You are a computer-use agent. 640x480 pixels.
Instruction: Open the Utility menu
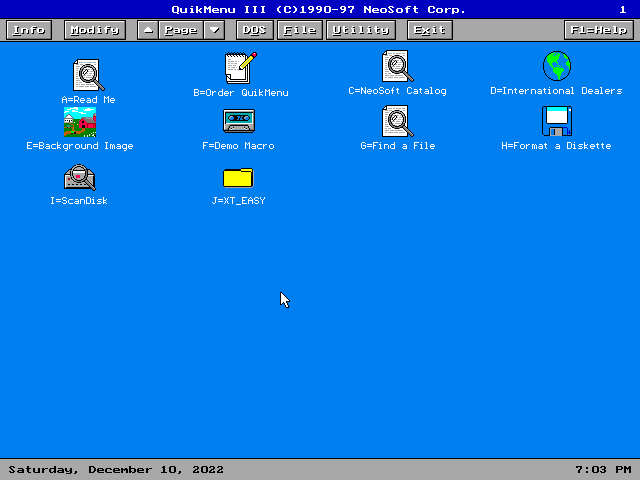tap(361, 30)
